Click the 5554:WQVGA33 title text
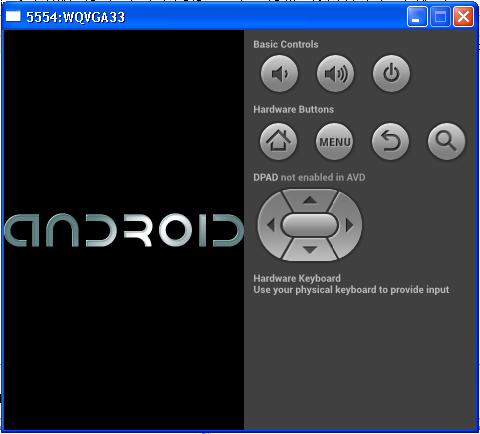 pyautogui.click(x=76, y=17)
